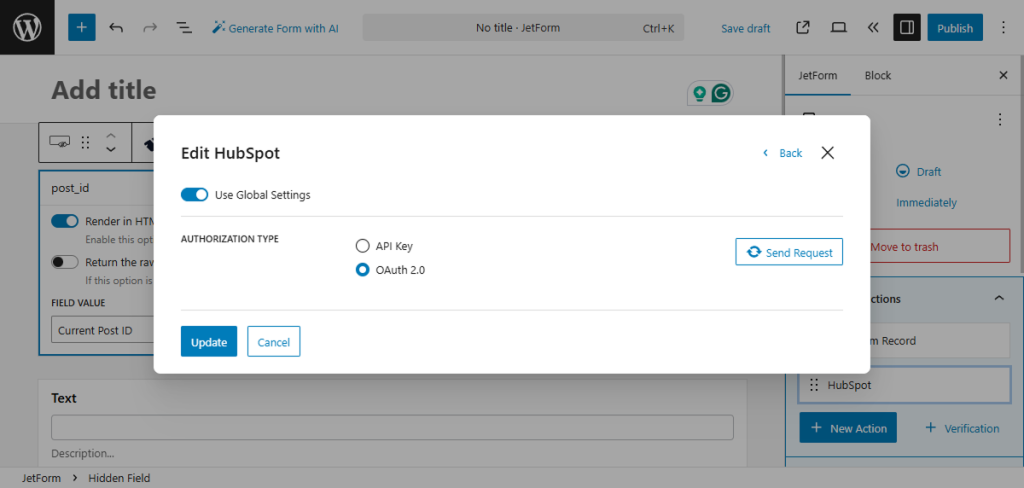Click the Send Request button
This screenshot has width=1024, height=488.
point(789,252)
